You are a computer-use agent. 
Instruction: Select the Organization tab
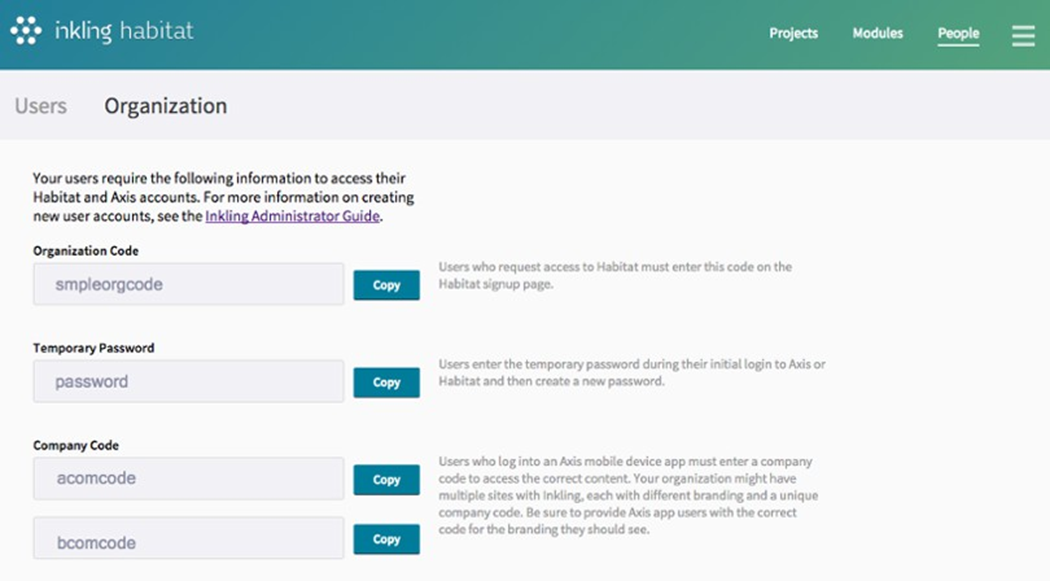(166, 106)
